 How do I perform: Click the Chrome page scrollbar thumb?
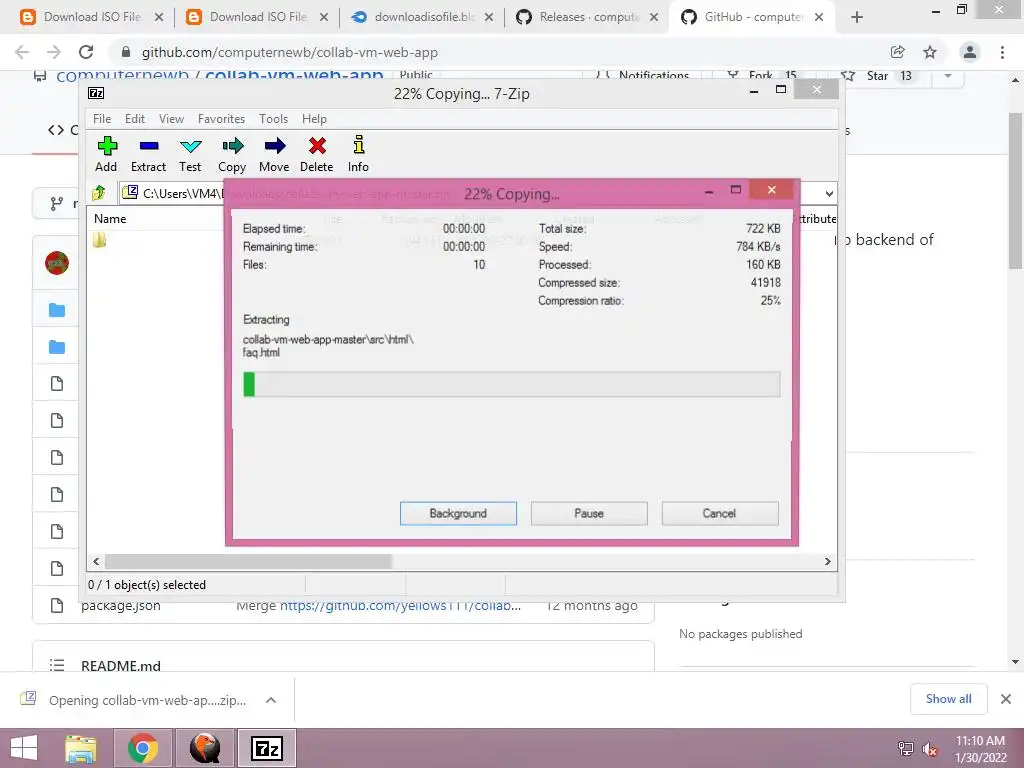[x=1015, y=190]
